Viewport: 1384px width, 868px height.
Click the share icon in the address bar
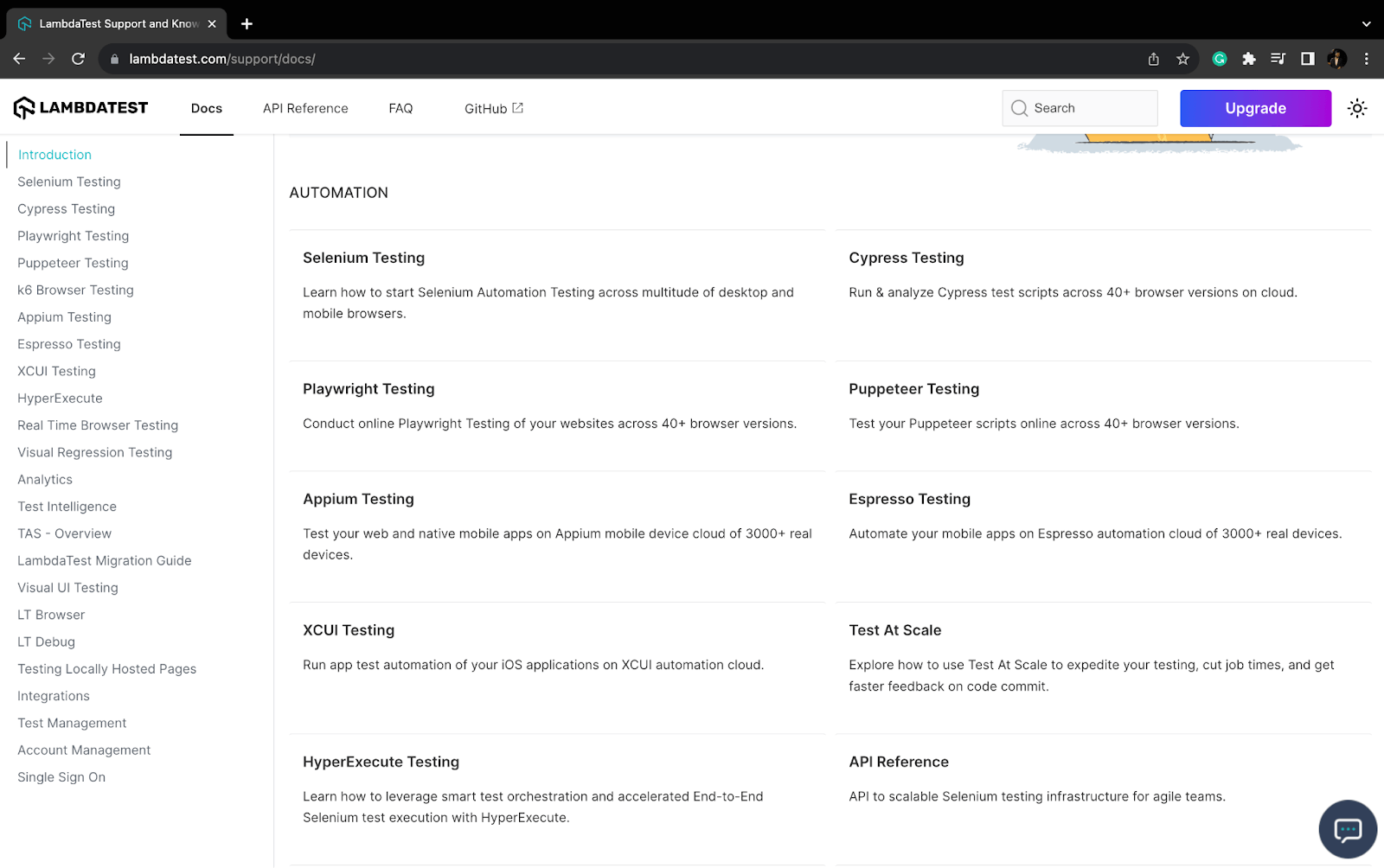[1152, 59]
